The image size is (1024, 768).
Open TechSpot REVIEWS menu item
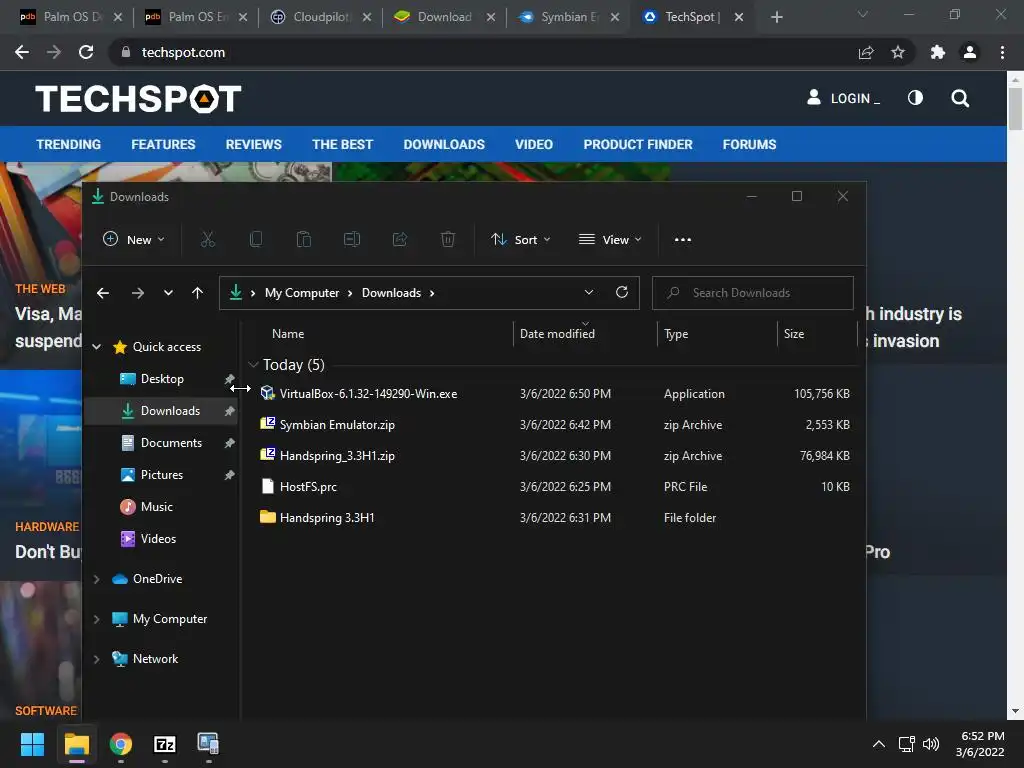[253, 144]
